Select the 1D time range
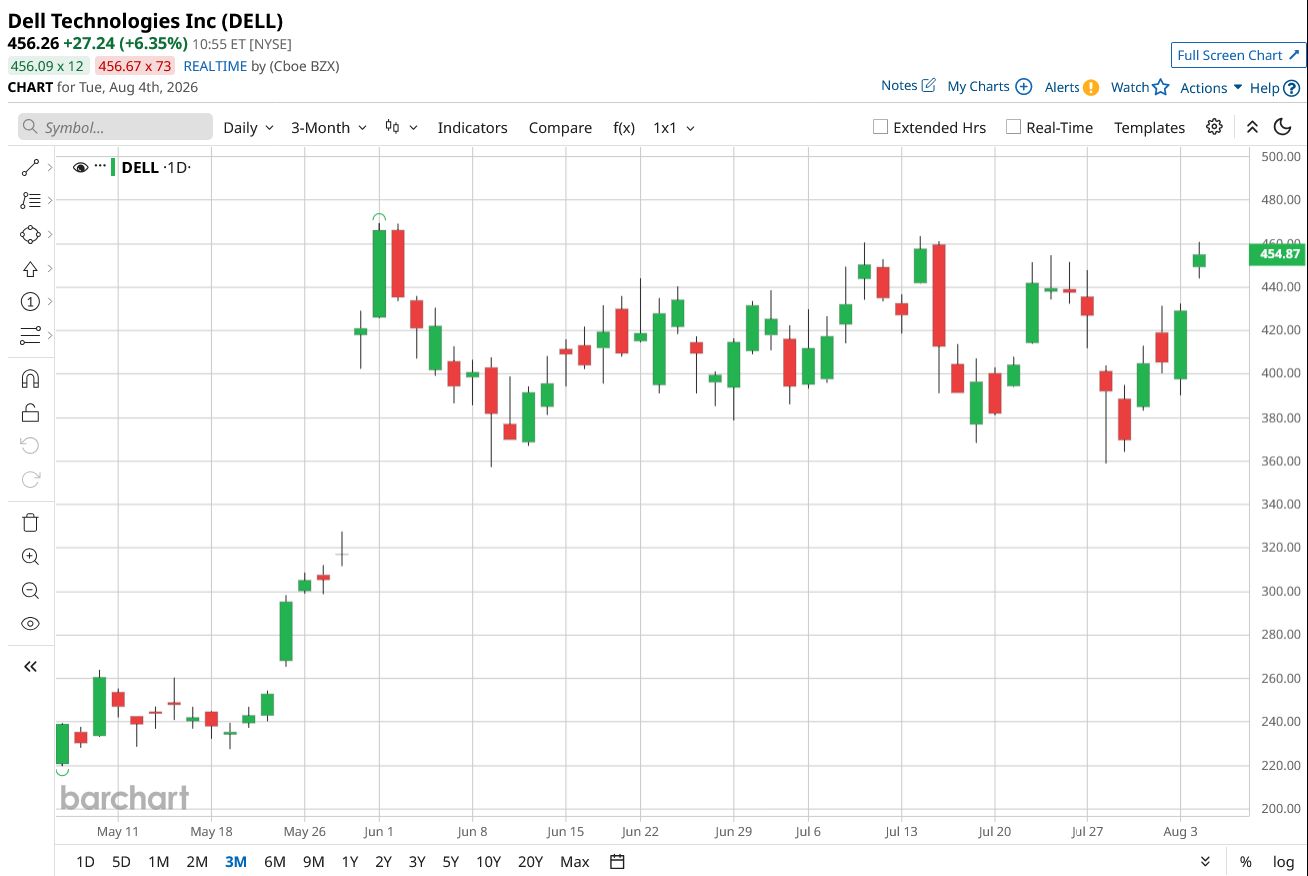Screen dimensions: 1308x876 86,862
